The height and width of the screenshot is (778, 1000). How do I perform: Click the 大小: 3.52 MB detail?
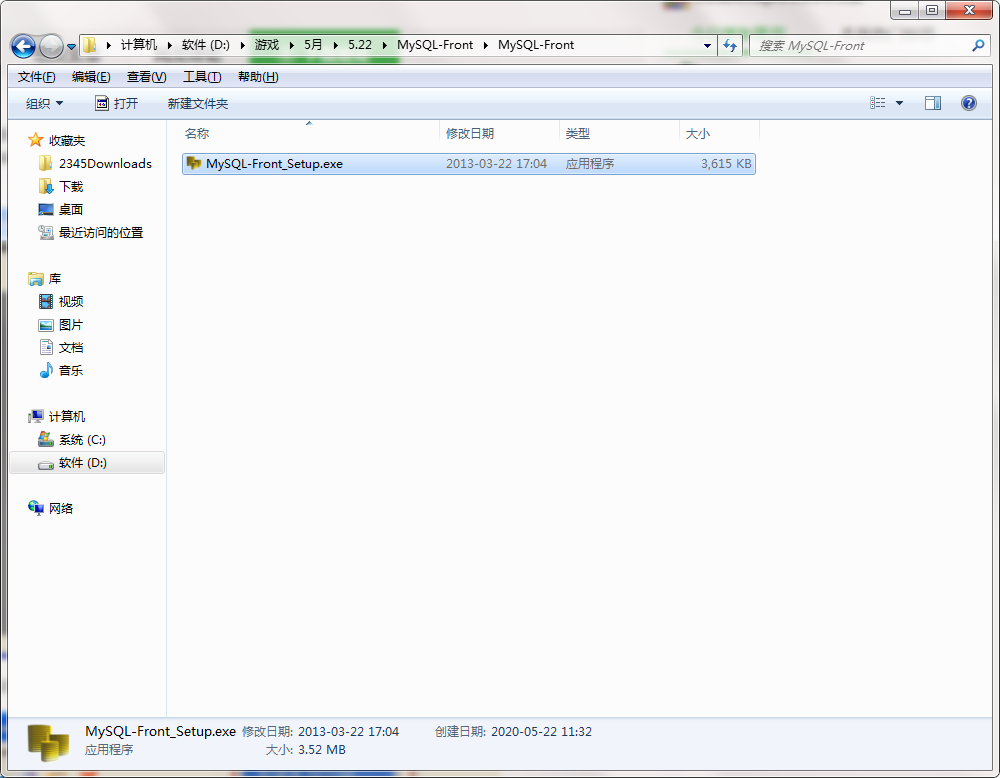click(x=305, y=750)
